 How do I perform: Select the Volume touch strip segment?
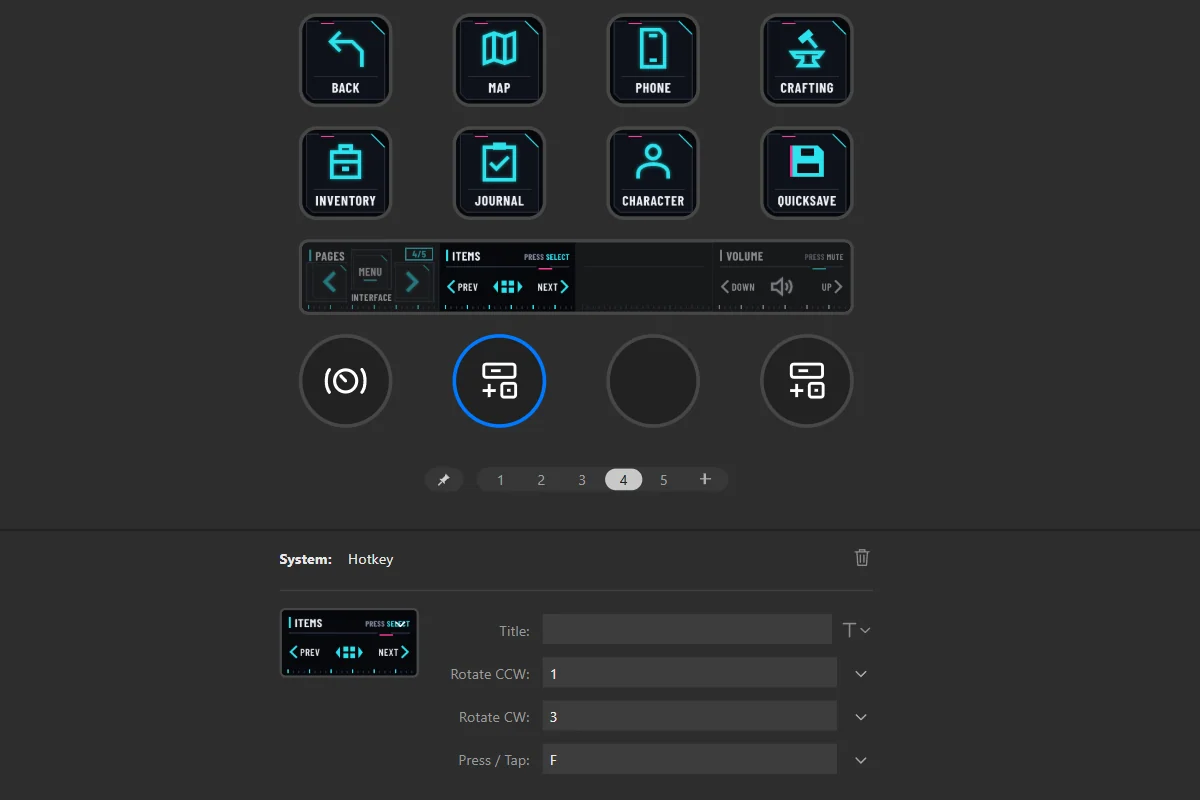782,277
